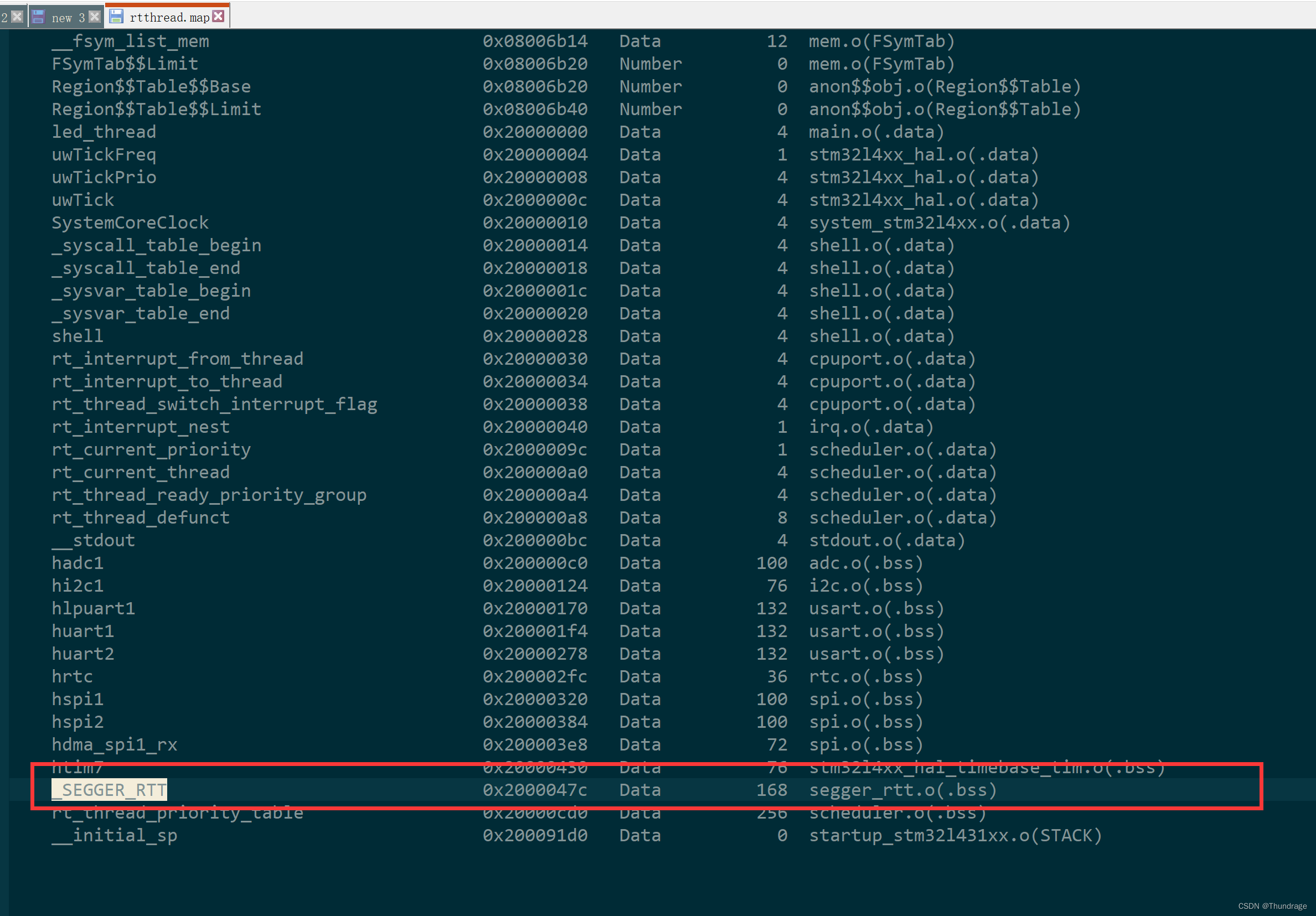Close the rtthread.map tab
1316x916 pixels.
(218, 17)
